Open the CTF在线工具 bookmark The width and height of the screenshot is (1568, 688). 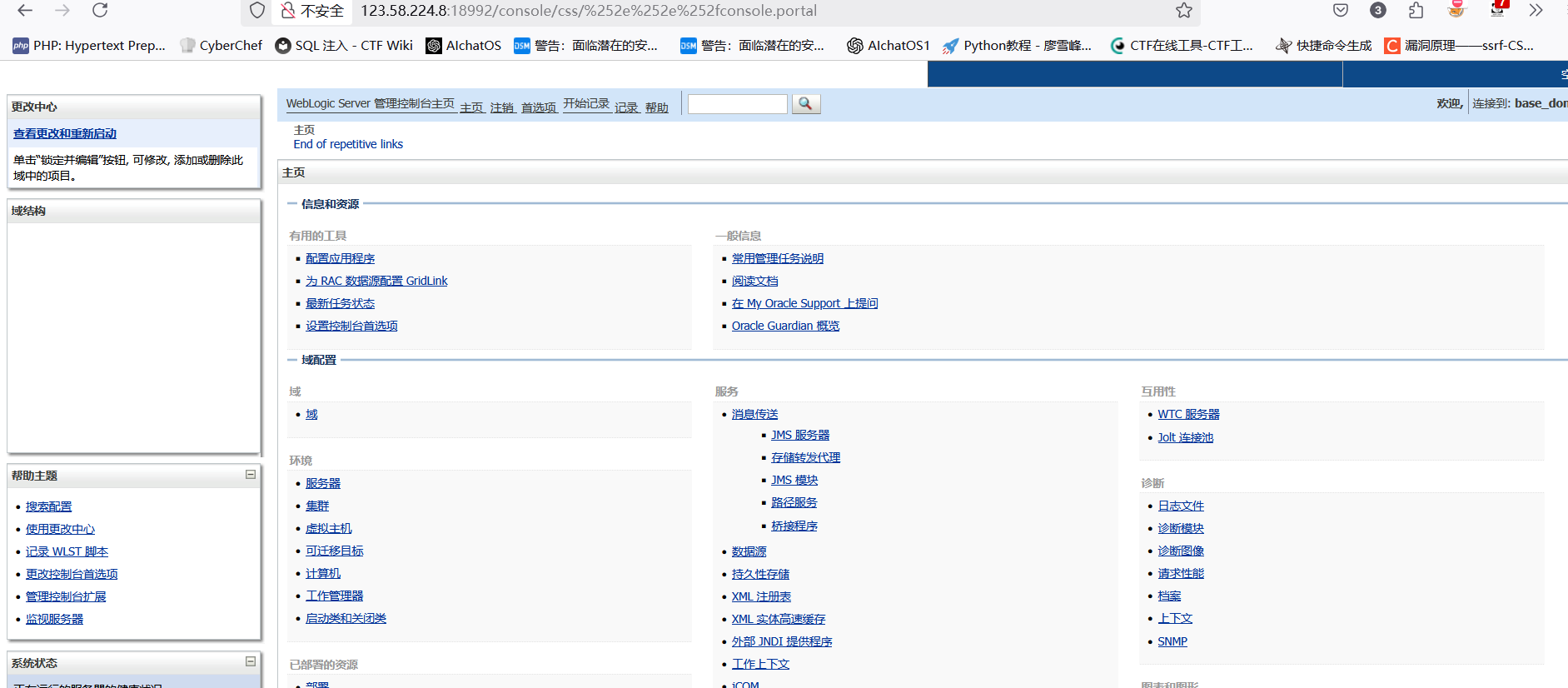tap(1182, 46)
